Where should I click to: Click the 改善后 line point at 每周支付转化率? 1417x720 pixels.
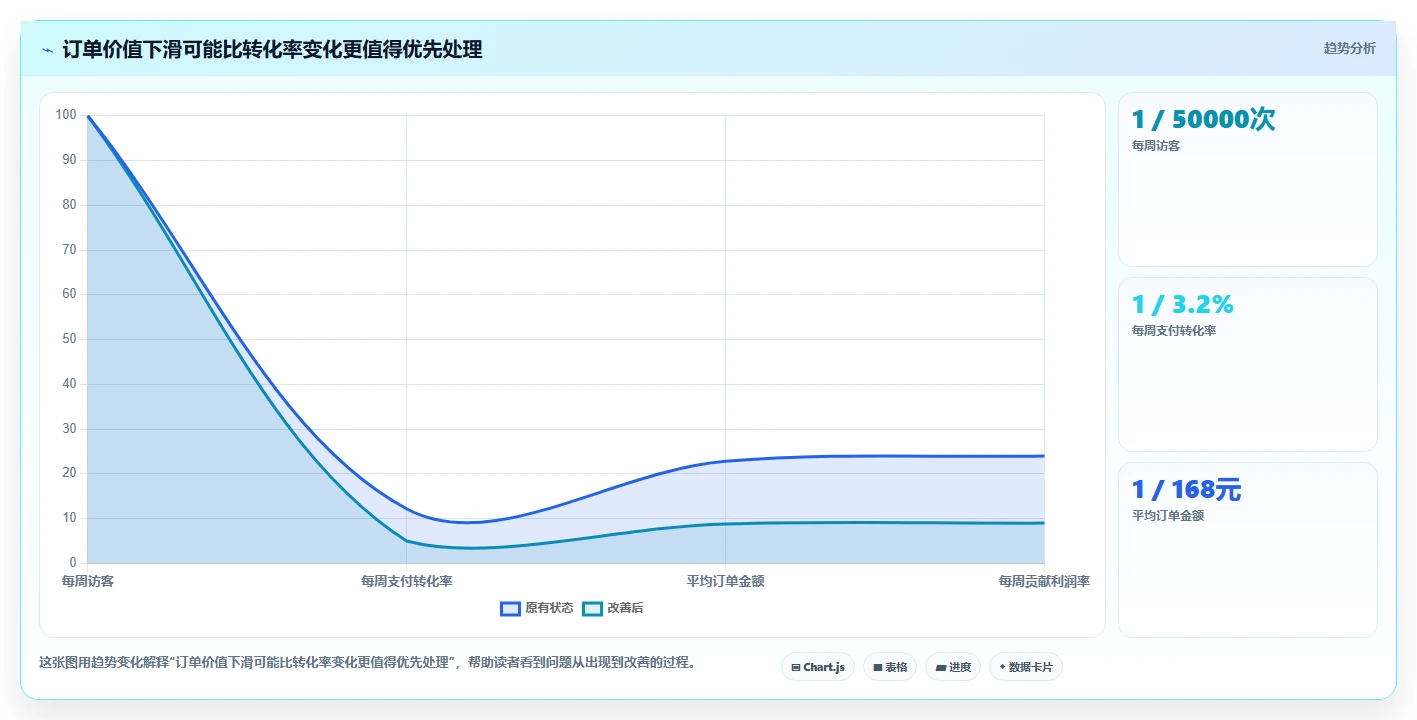click(x=406, y=541)
